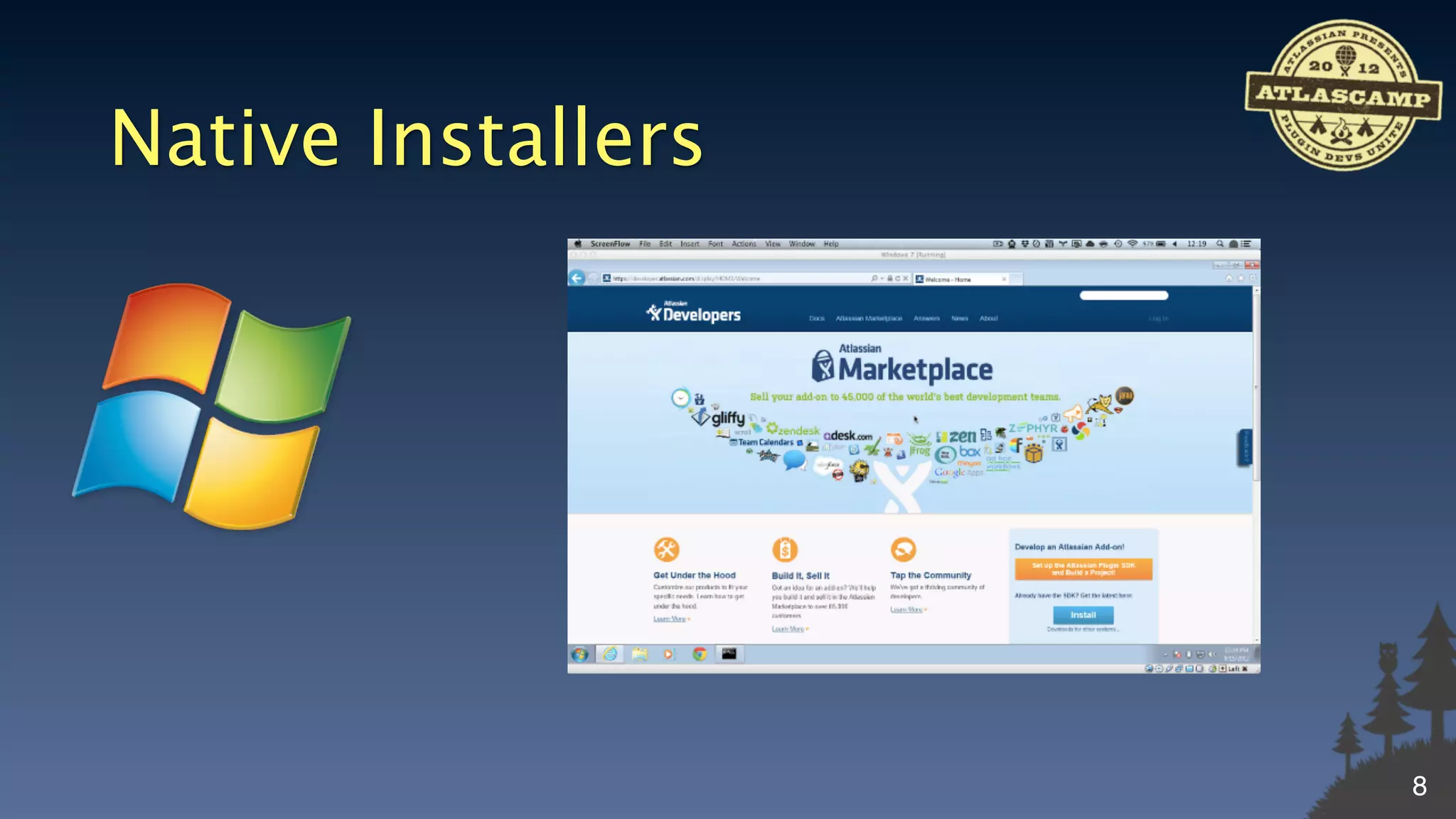Close the Welcome - Home tab
Viewport: 1456px width, 819px height.
coord(1004,279)
